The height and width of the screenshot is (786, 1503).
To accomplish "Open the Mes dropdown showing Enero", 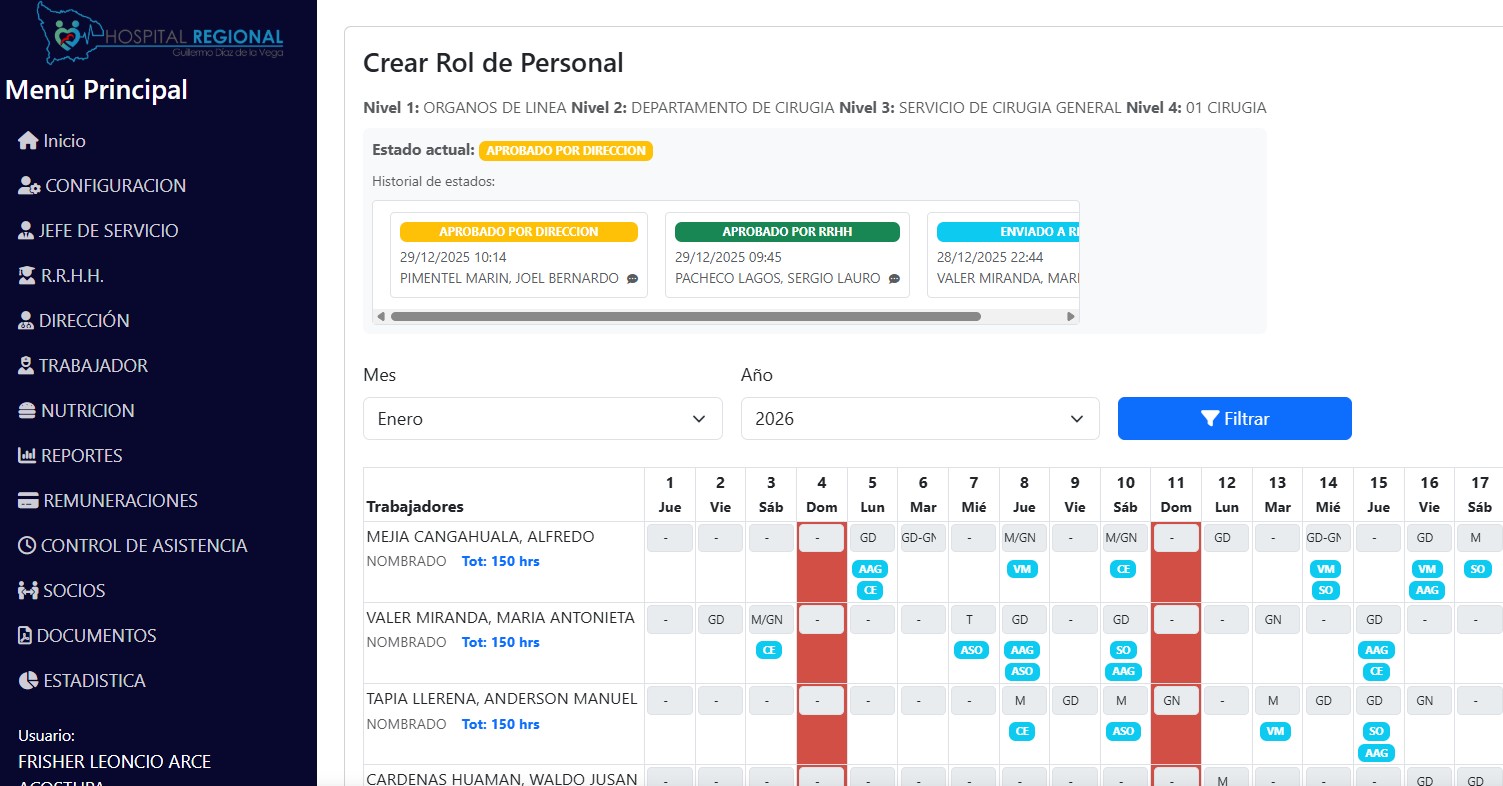I will point(542,419).
